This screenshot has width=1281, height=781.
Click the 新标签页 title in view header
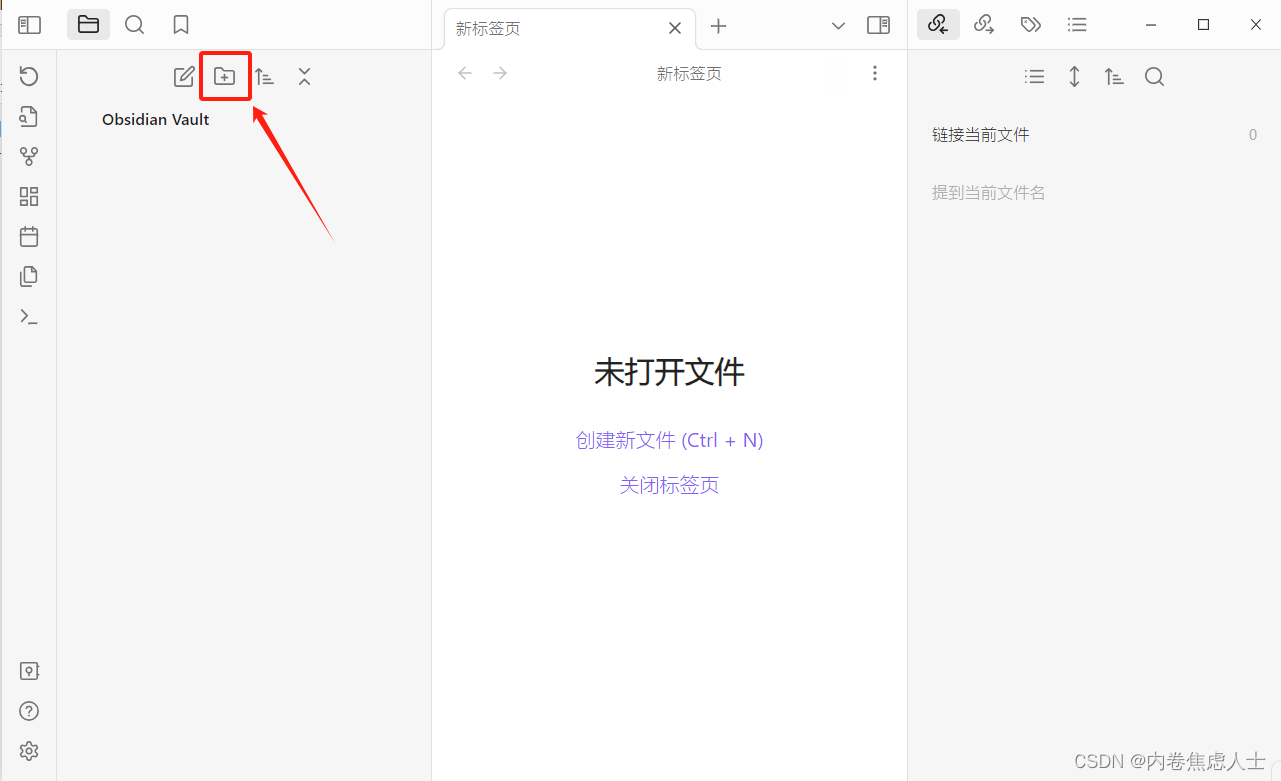[x=689, y=74]
